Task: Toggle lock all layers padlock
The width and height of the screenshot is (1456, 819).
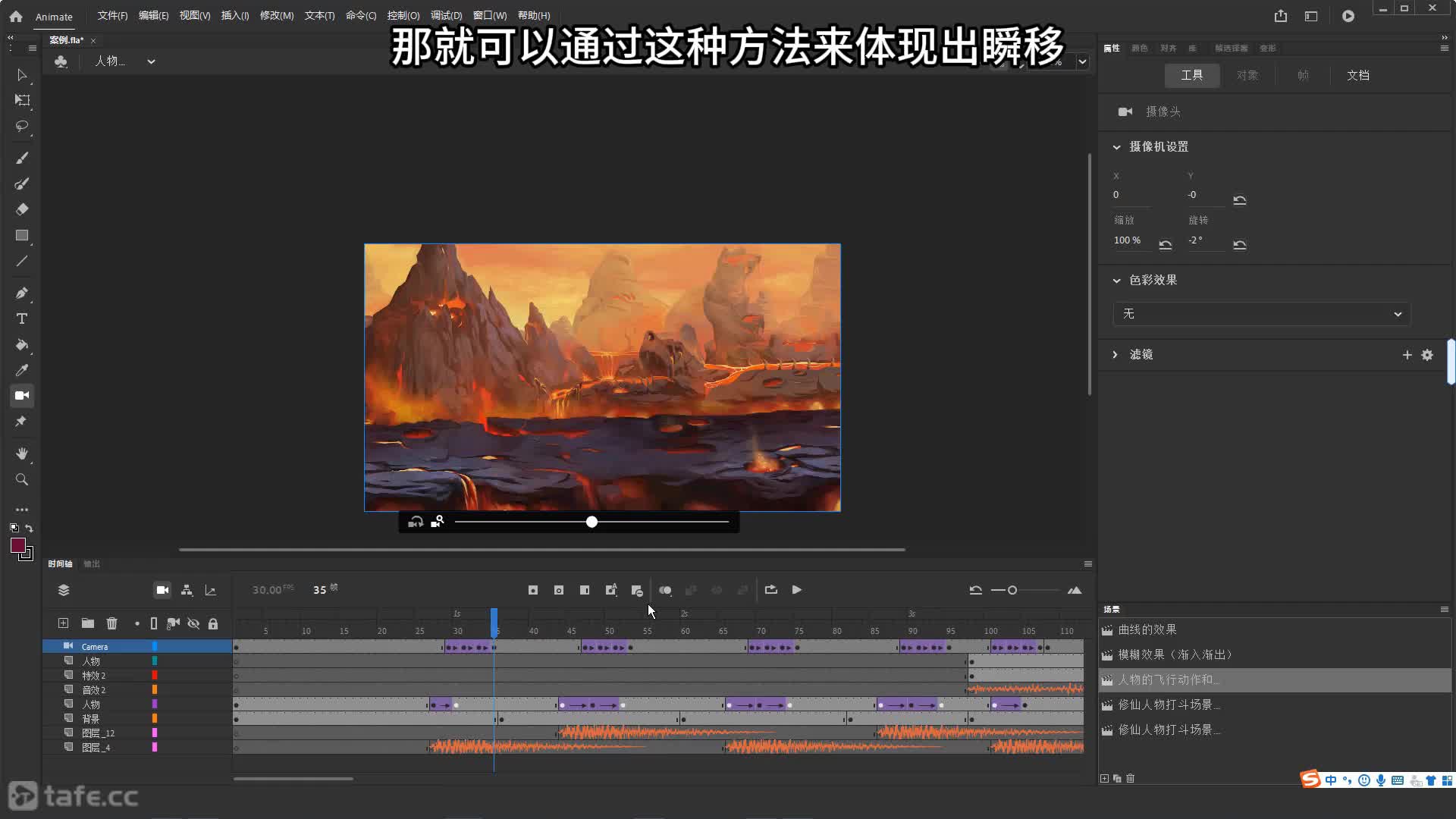Action: (213, 623)
